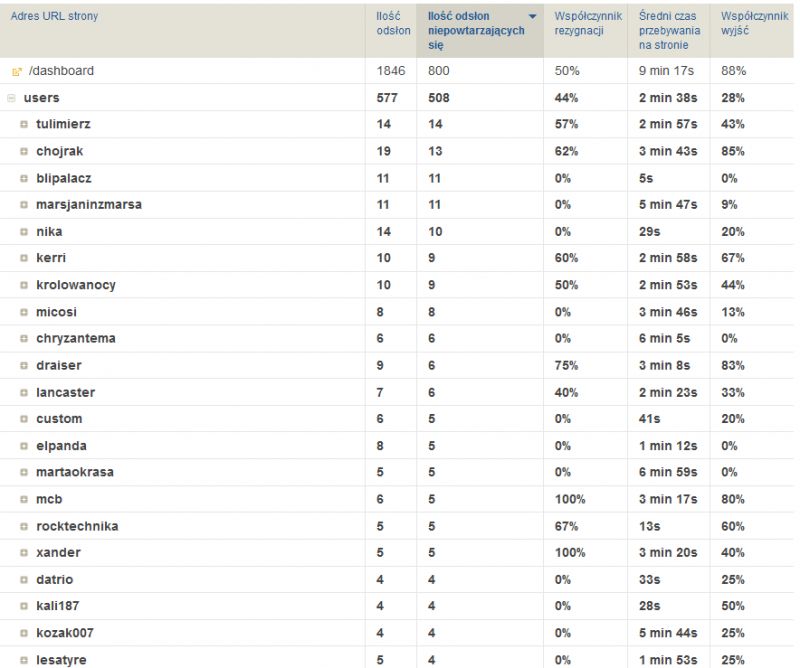Select the kali187 label
This screenshot has height=668, width=800.
[x=58, y=606]
